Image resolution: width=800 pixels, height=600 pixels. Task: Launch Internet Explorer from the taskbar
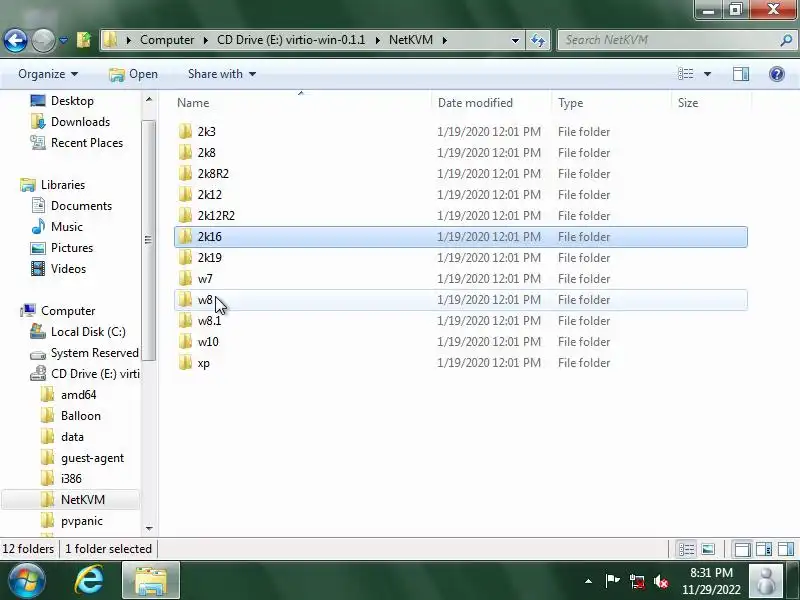pos(89,580)
